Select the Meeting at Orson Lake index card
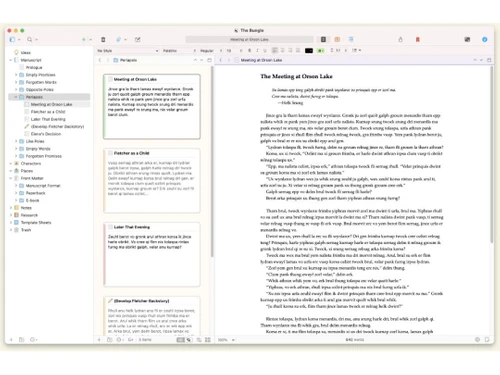 point(152,106)
